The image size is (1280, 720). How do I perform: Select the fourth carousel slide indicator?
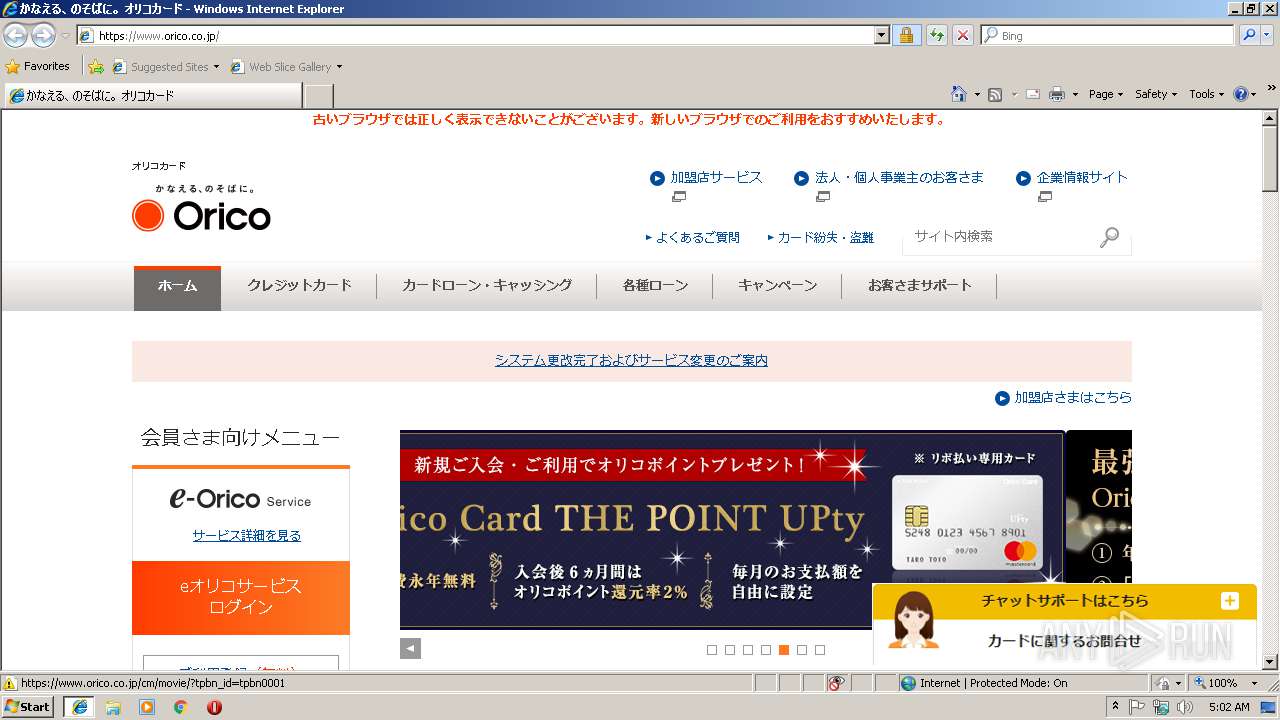[x=766, y=650]
